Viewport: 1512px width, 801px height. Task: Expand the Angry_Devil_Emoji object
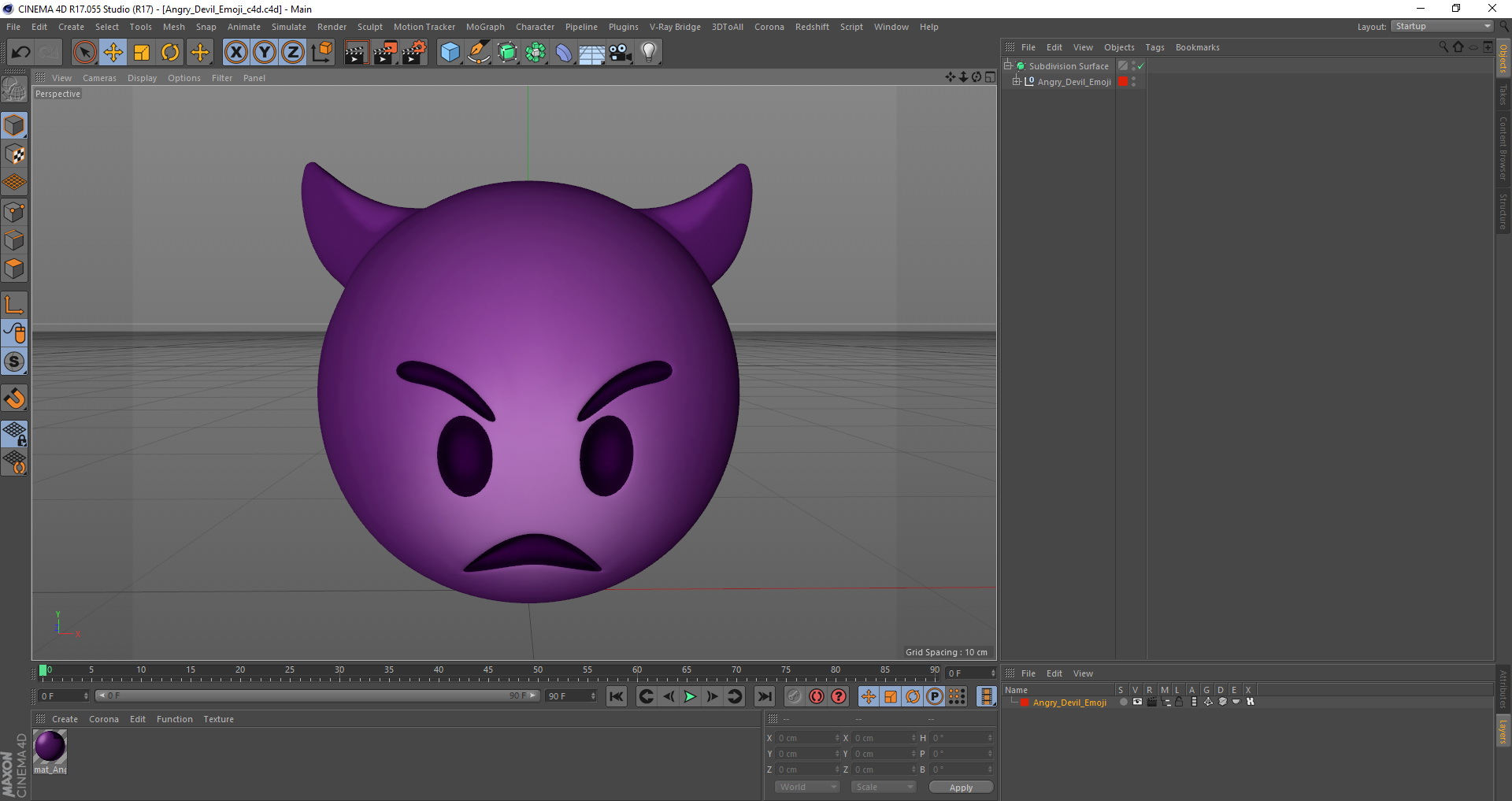1016,81
